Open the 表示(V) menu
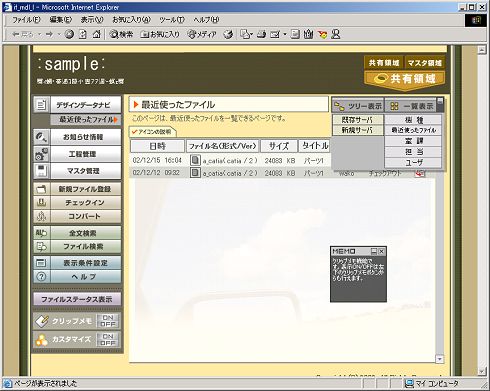 [x=92, y=20]
